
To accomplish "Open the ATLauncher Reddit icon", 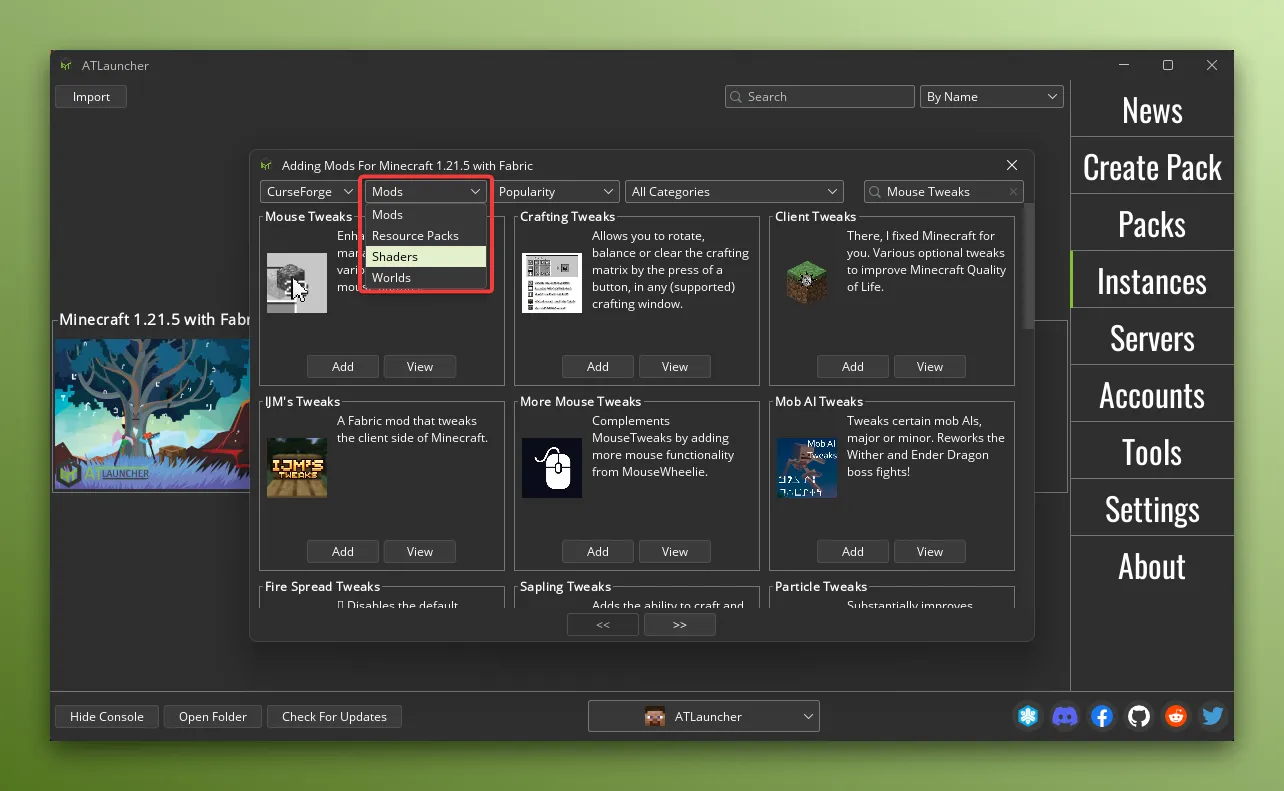I will 1176,716.
